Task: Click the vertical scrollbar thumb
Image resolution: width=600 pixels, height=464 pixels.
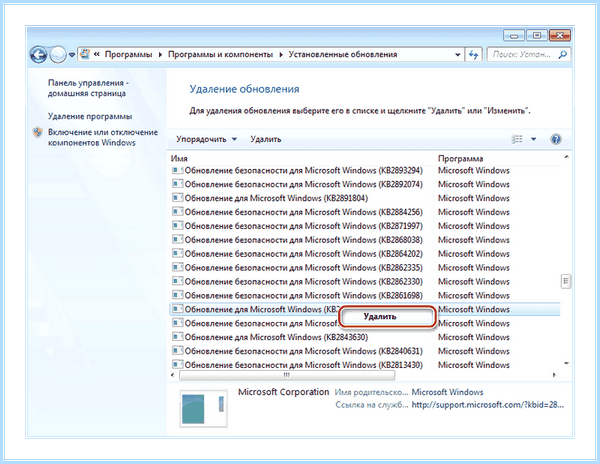Action: click(x=566, y=282)
